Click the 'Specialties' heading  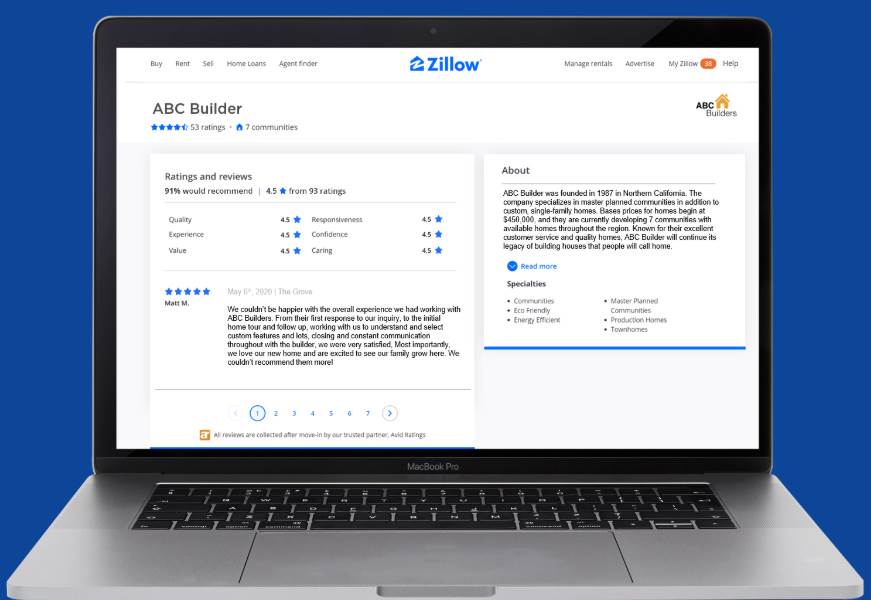click(x=526, y=284)
